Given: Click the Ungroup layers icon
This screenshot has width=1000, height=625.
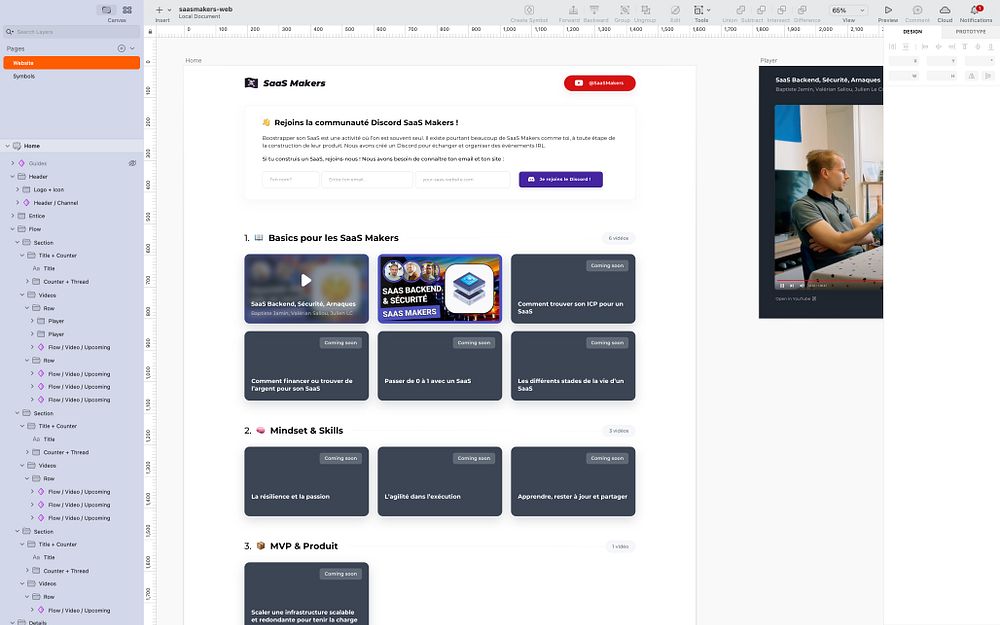Looking at the screenshot, I should click(x=645, y=10).
